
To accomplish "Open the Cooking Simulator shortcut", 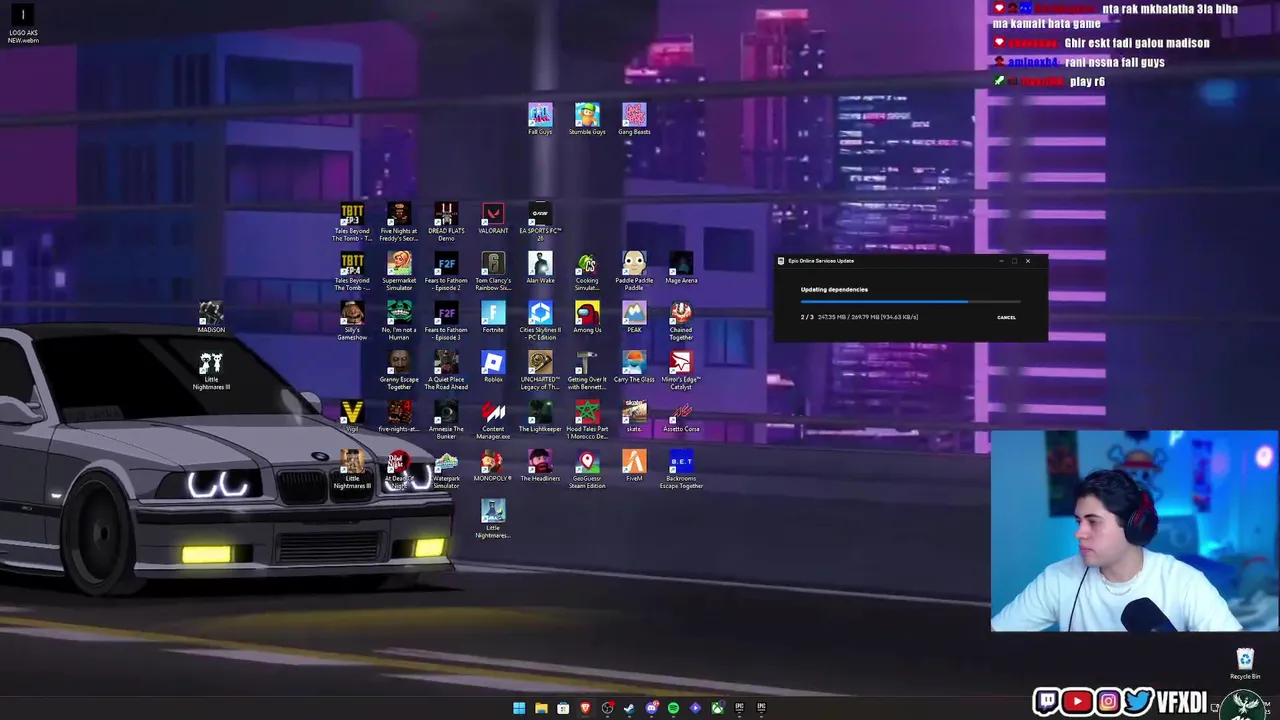I will click(x=587, y=271).
